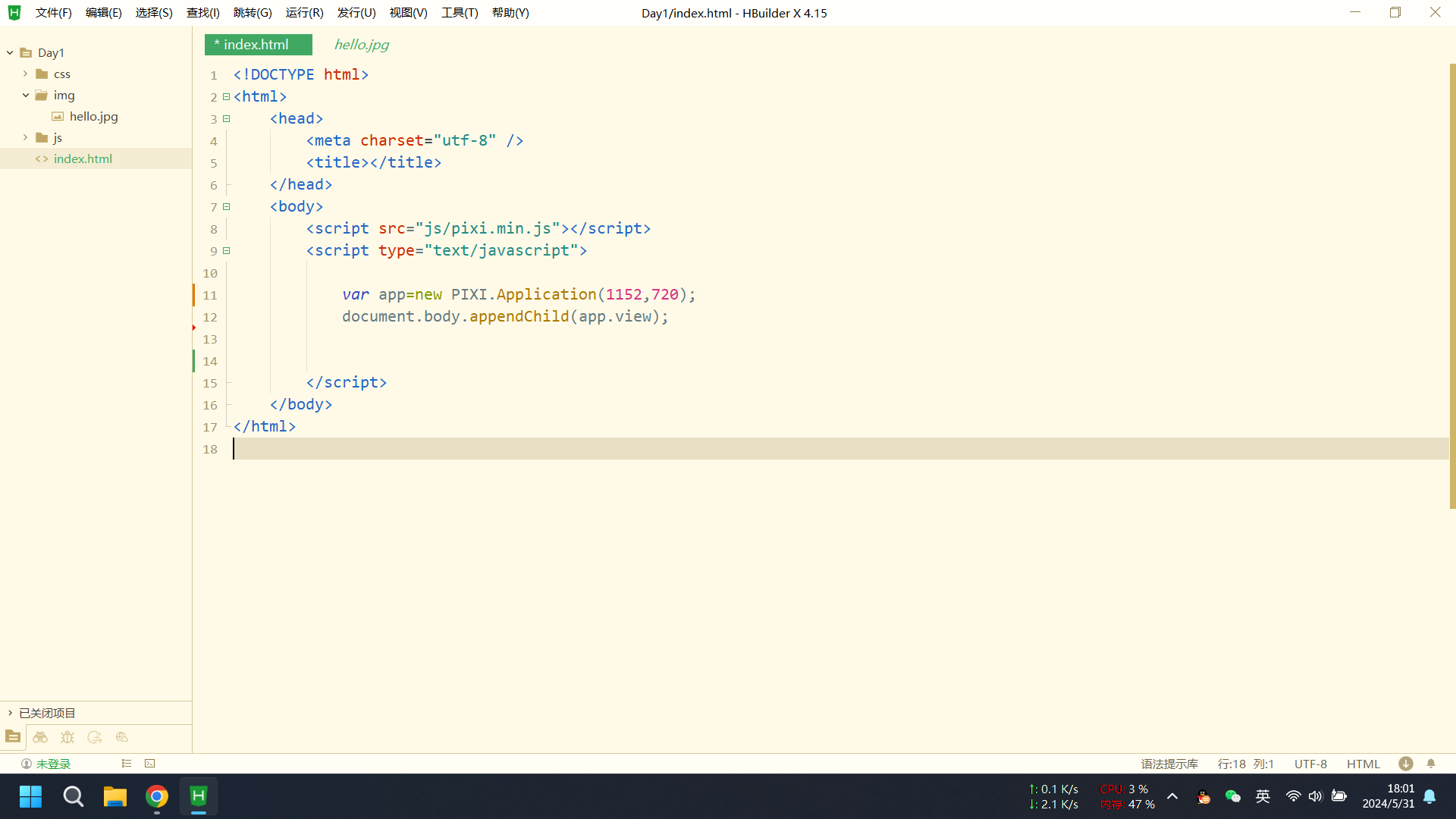Click the 未登录 login link
The image size is (1456, 819).
point(53,764)
